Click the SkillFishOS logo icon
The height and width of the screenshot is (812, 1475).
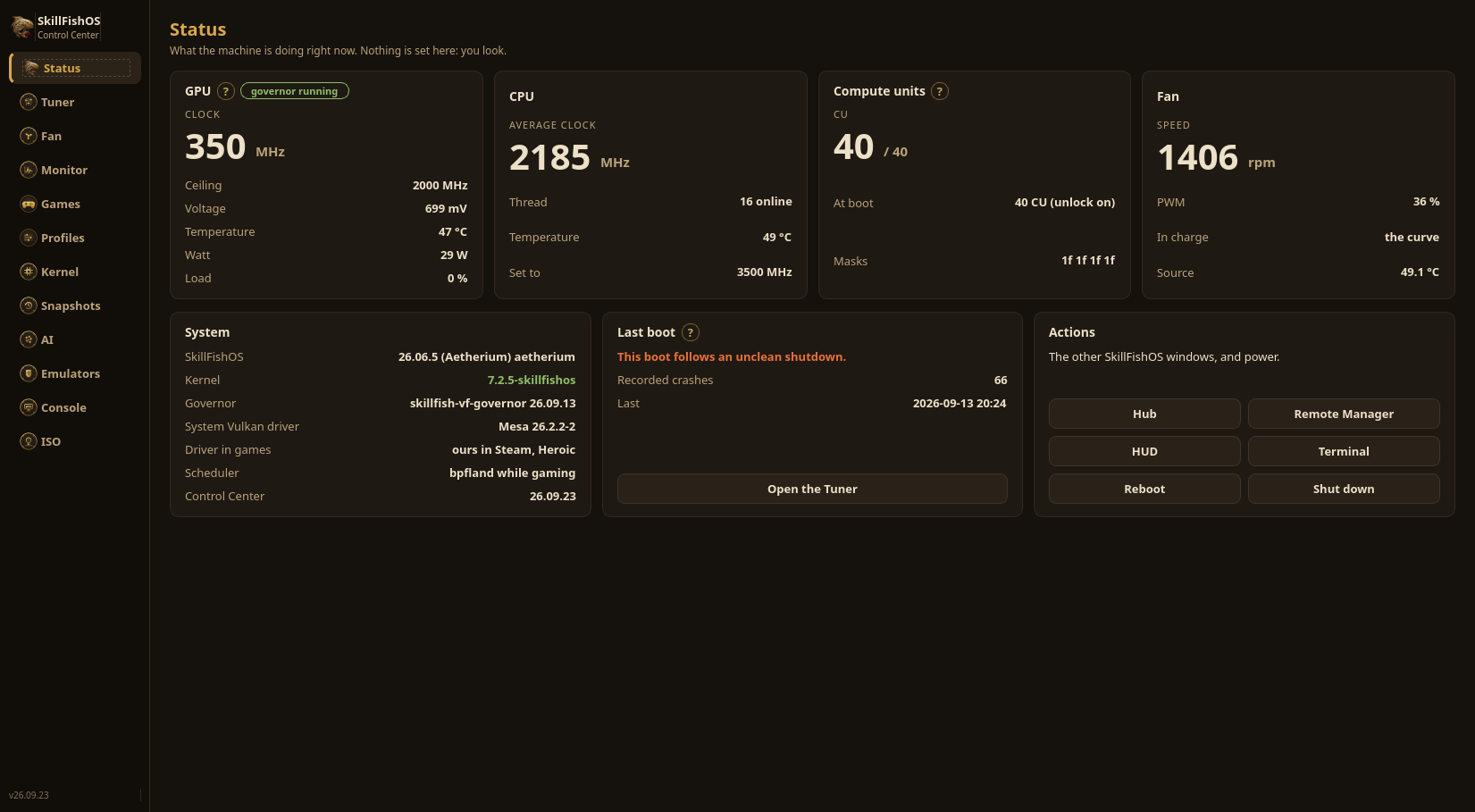coord(22,27)
